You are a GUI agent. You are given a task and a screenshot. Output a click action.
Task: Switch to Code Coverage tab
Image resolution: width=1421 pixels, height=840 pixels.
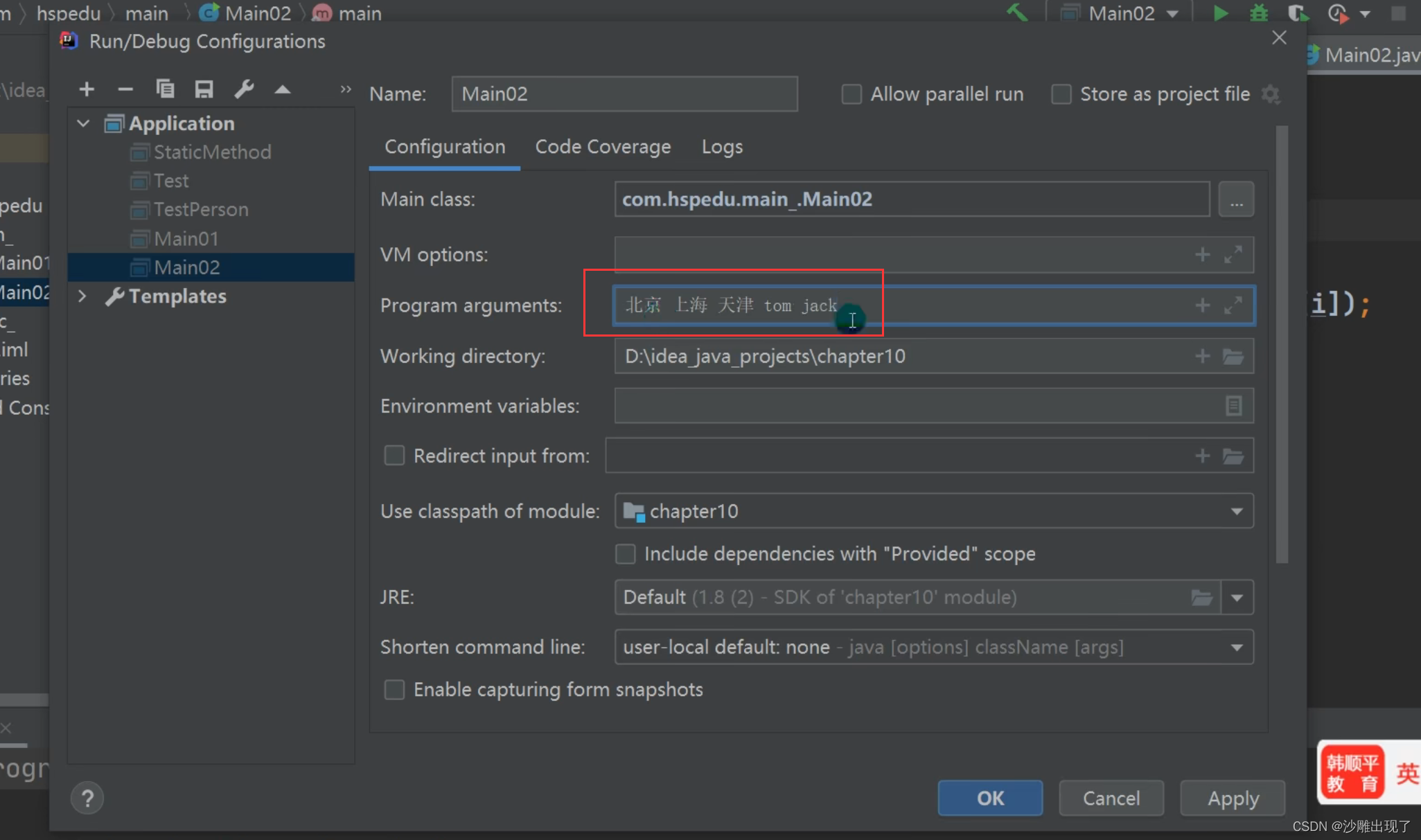(x=603, y=147)
